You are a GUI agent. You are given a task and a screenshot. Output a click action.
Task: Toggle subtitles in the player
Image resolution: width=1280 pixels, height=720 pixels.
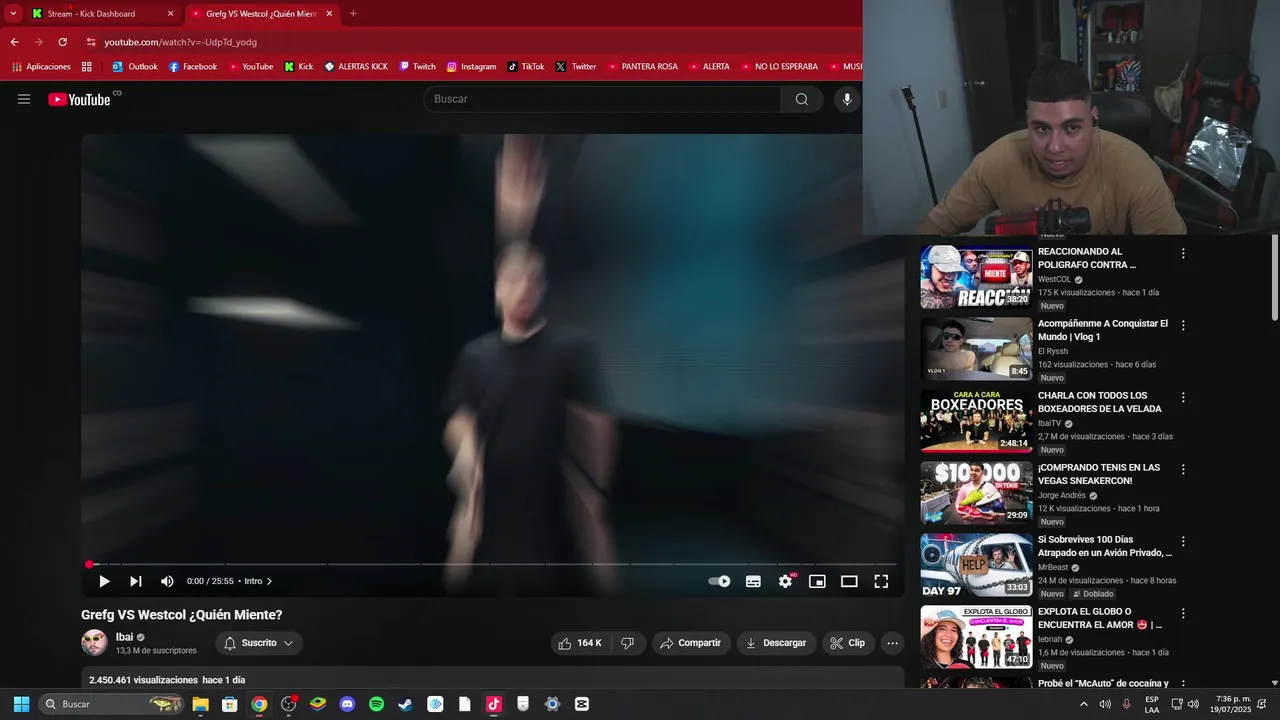tap(753, 581)
